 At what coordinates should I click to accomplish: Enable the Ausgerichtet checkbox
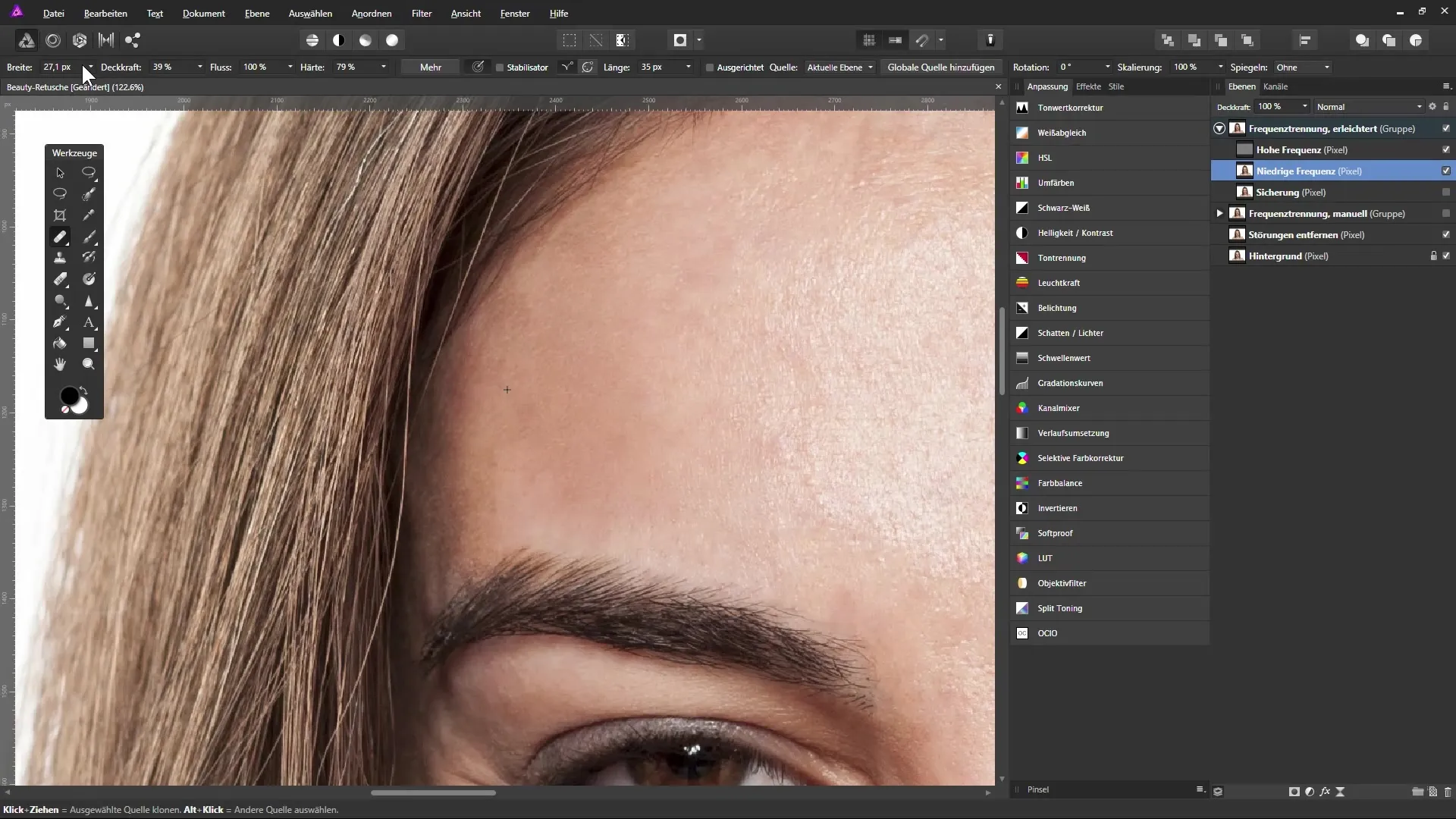pos(710,67)
